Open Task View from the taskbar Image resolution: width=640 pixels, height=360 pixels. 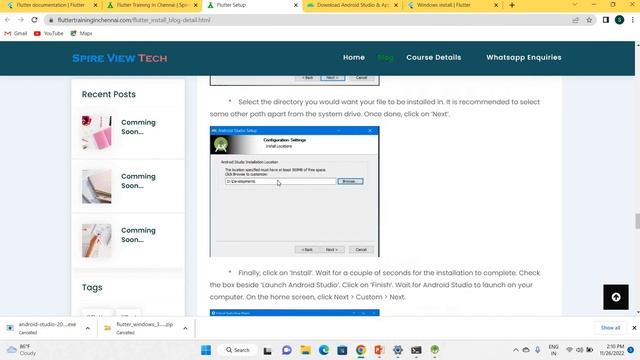click(267, 350)
